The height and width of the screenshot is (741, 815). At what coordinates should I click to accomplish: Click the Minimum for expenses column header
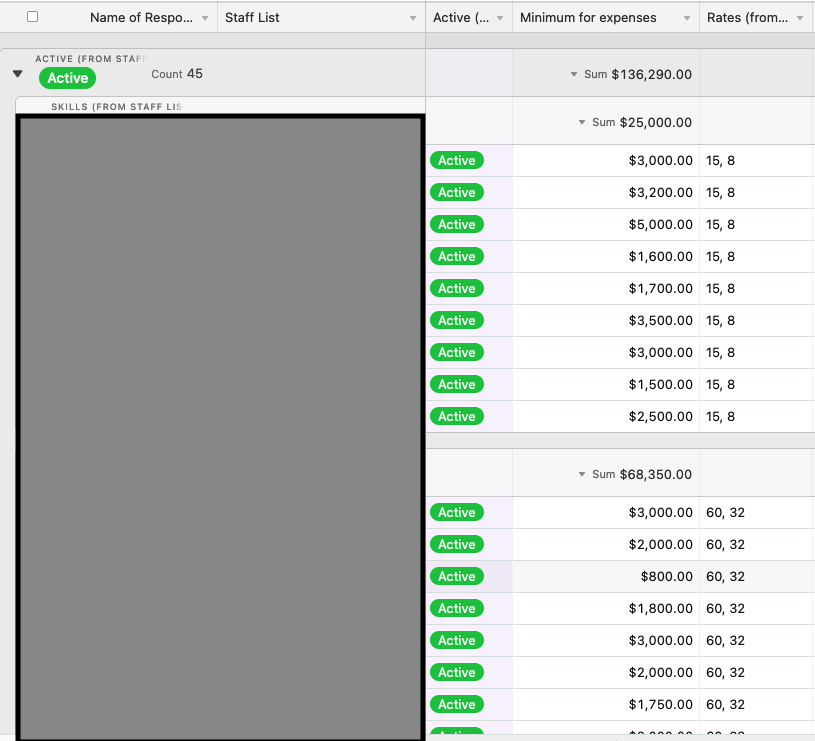point(606,18)
